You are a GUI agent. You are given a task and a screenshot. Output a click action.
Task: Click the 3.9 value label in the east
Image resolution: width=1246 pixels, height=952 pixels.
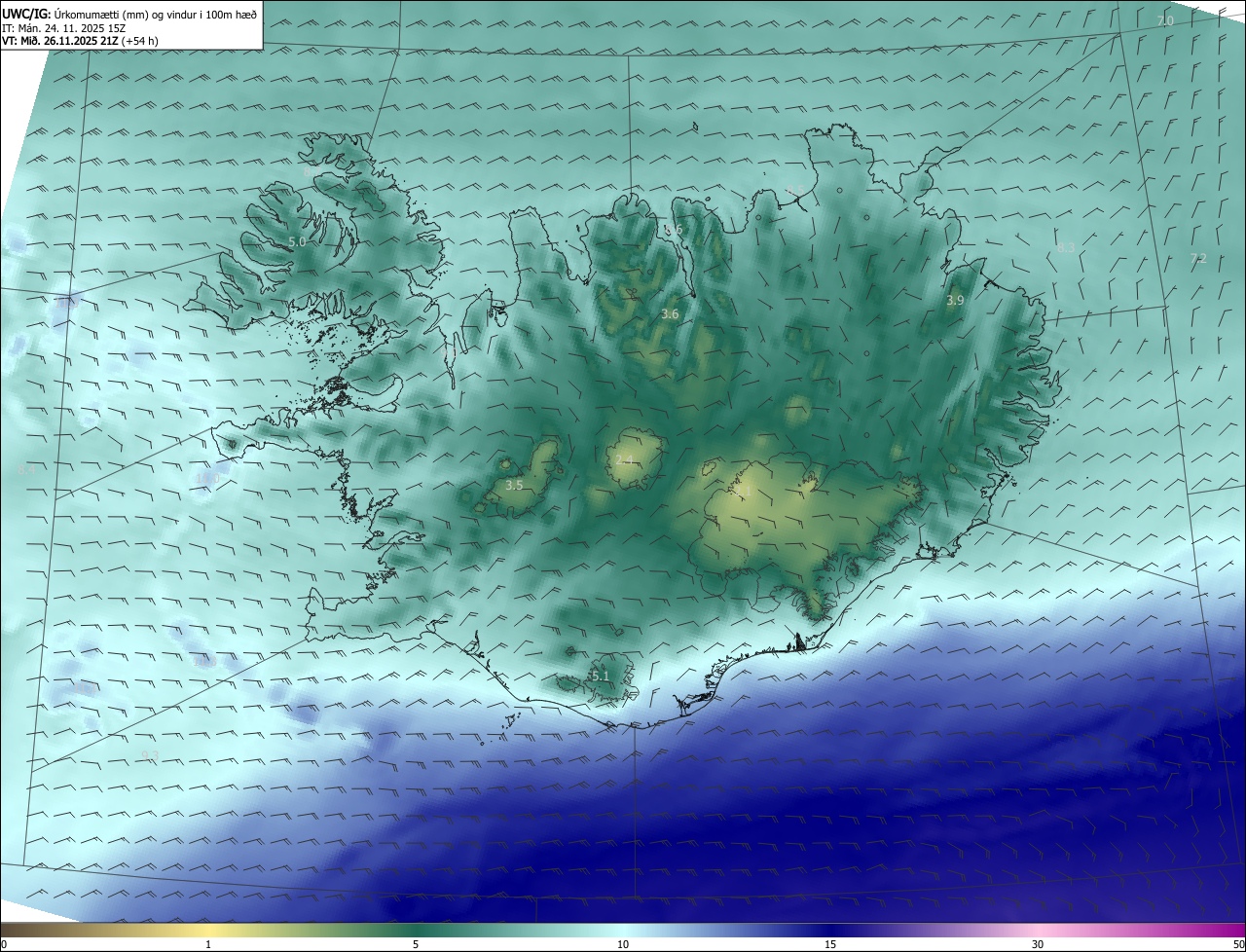[955, 301]
